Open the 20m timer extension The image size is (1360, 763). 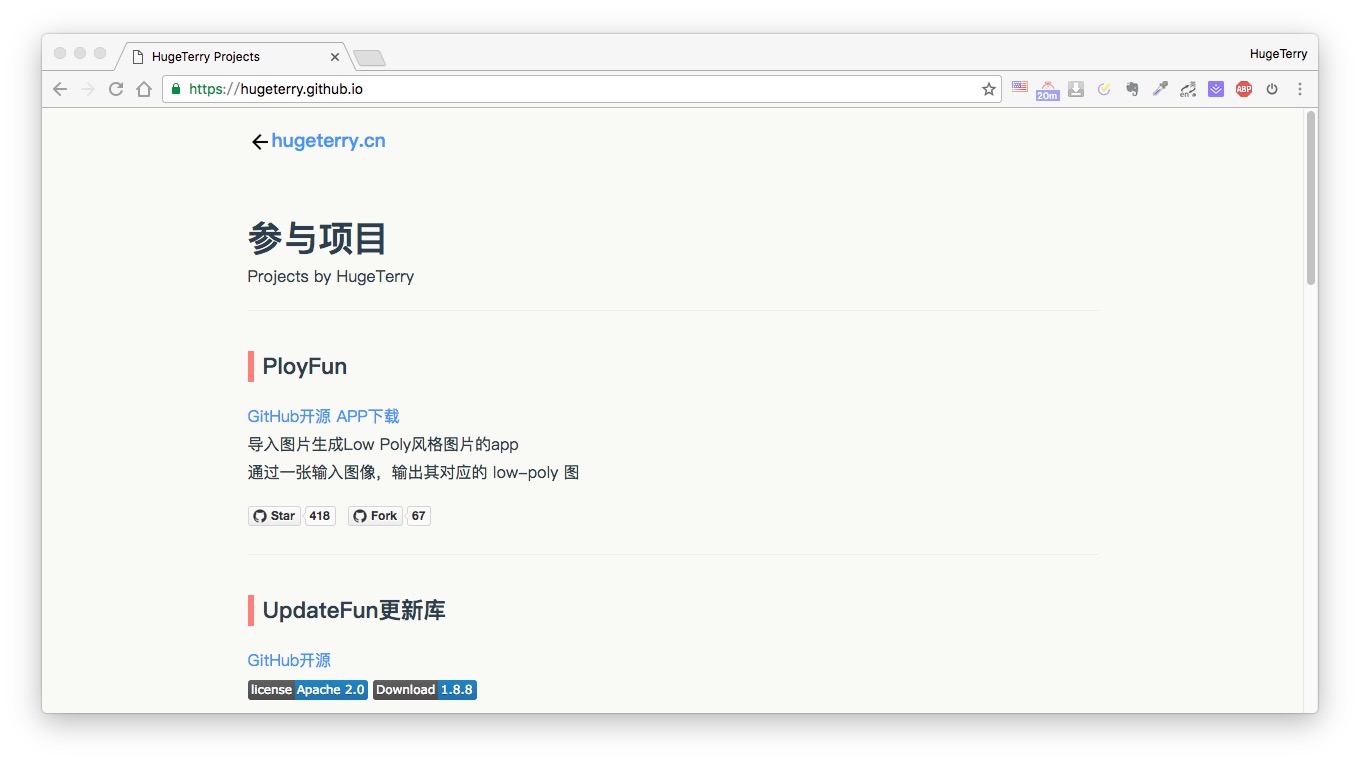[x=1047, y=90]
